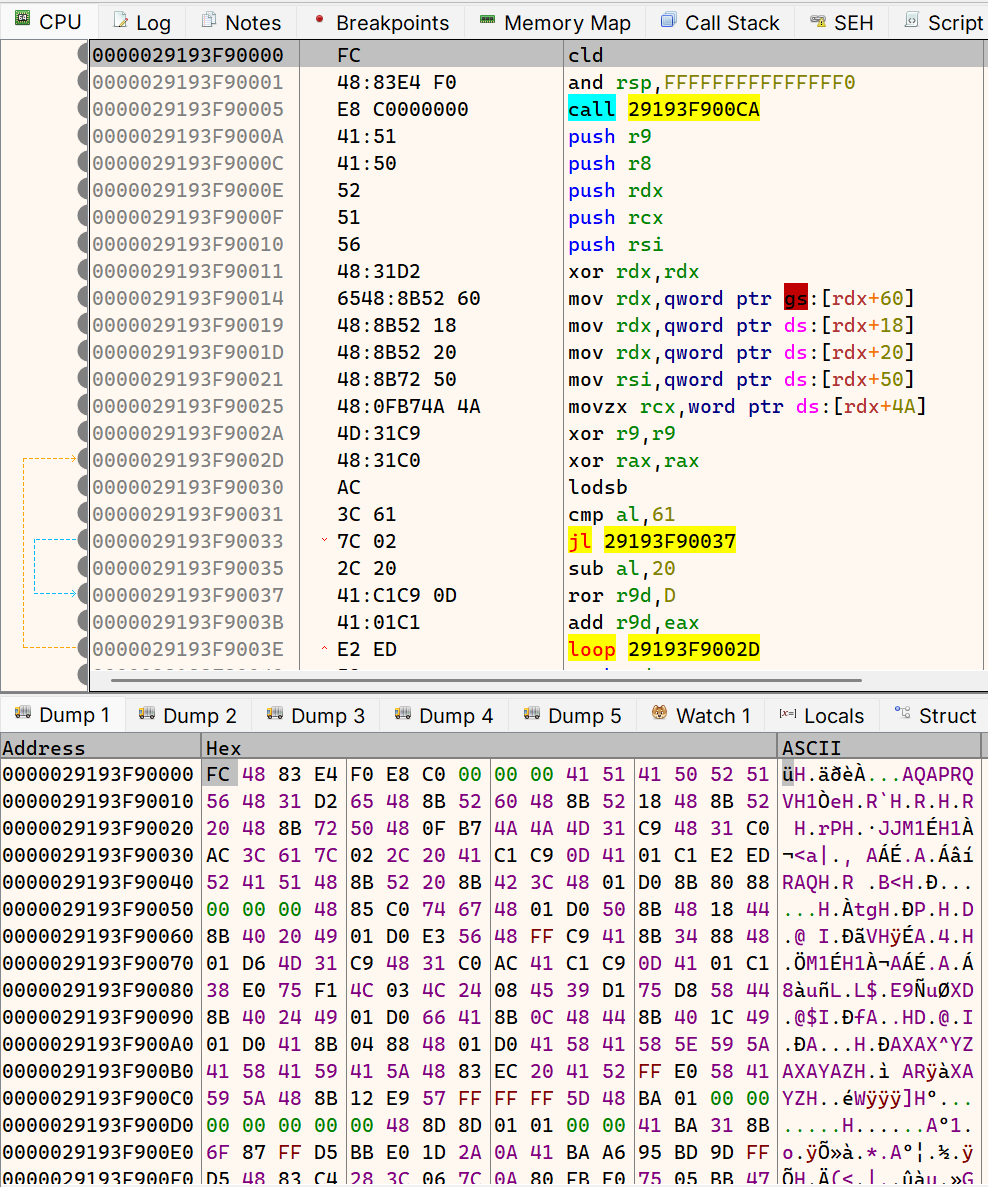This screenshot has height=1187, width=988.
Task: Click the Locals tab icon
Action: 788,713
